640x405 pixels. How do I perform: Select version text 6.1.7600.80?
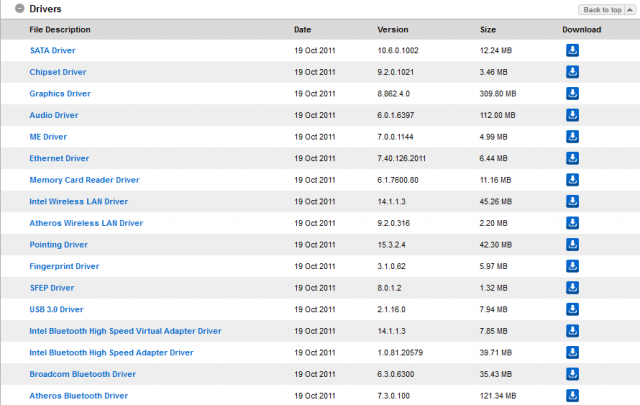tap(398, 180)
